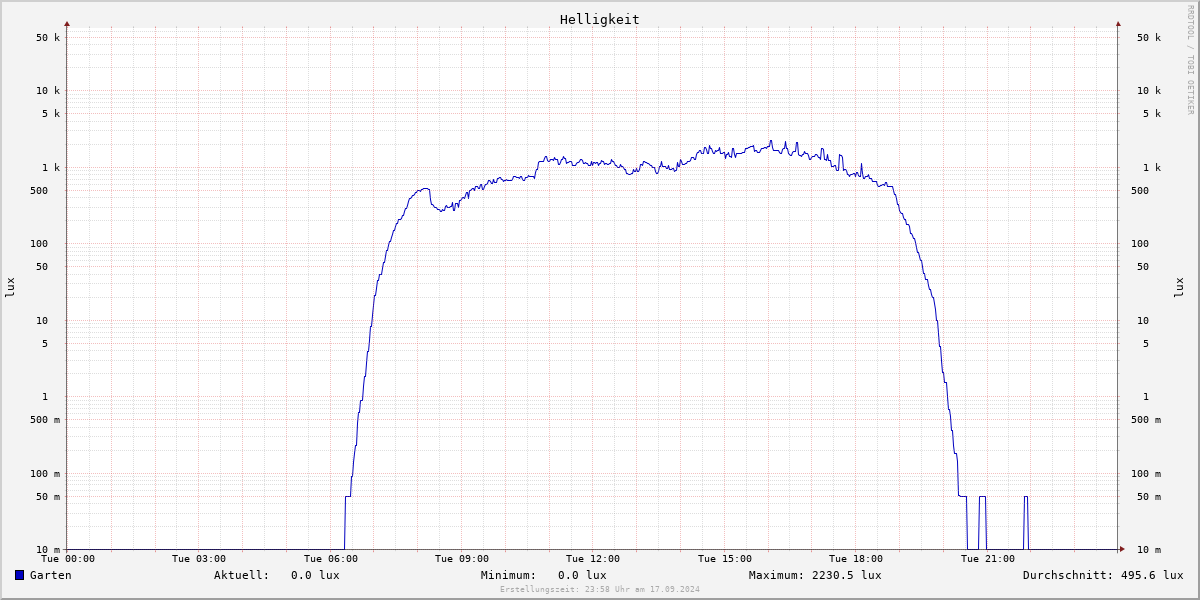Select the Garten legend label
1200x600 pixels.
coord(51,575)
